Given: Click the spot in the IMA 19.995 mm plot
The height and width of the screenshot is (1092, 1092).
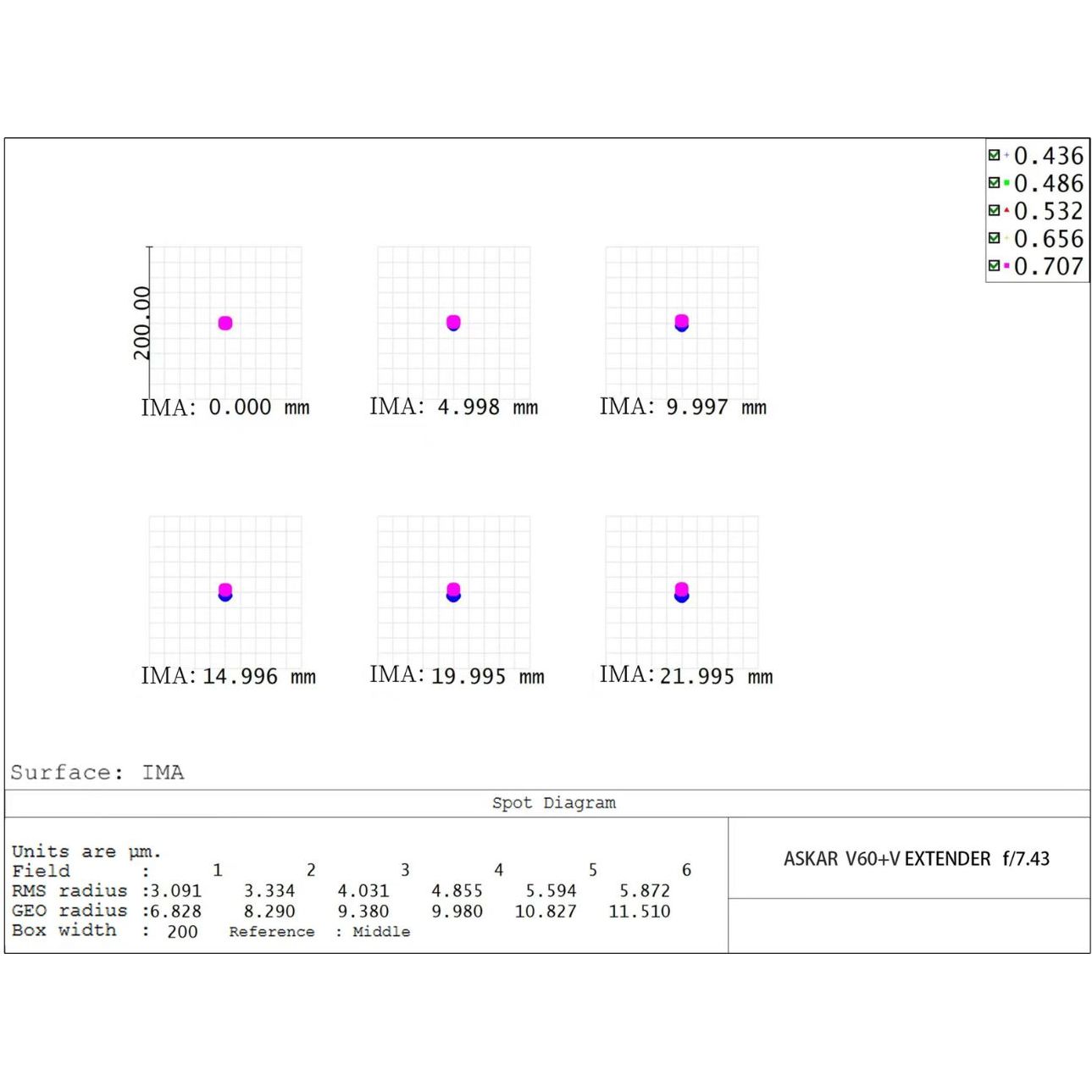Looking at the screenshot, I should pos(453,591).
